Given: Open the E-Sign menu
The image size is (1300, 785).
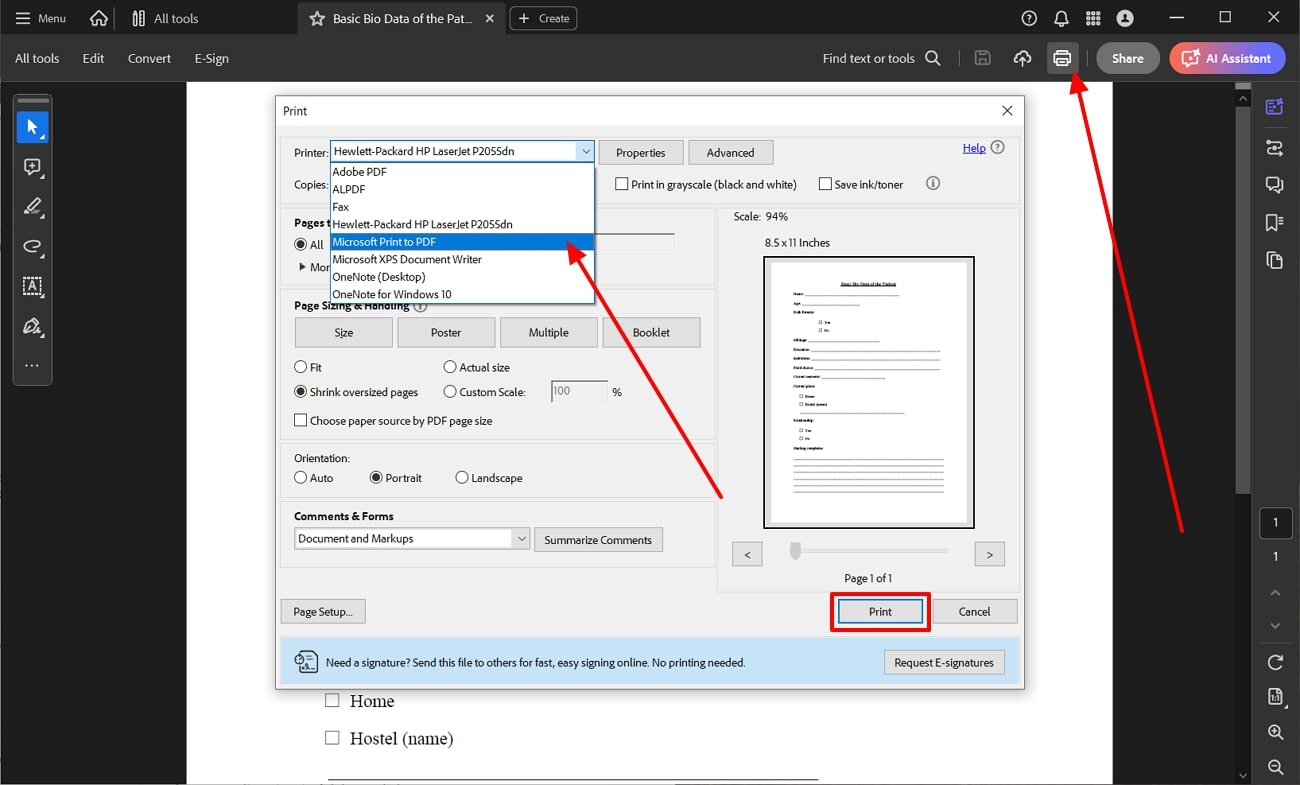Looking at the screenshot, I should click(x=211, y=58).
